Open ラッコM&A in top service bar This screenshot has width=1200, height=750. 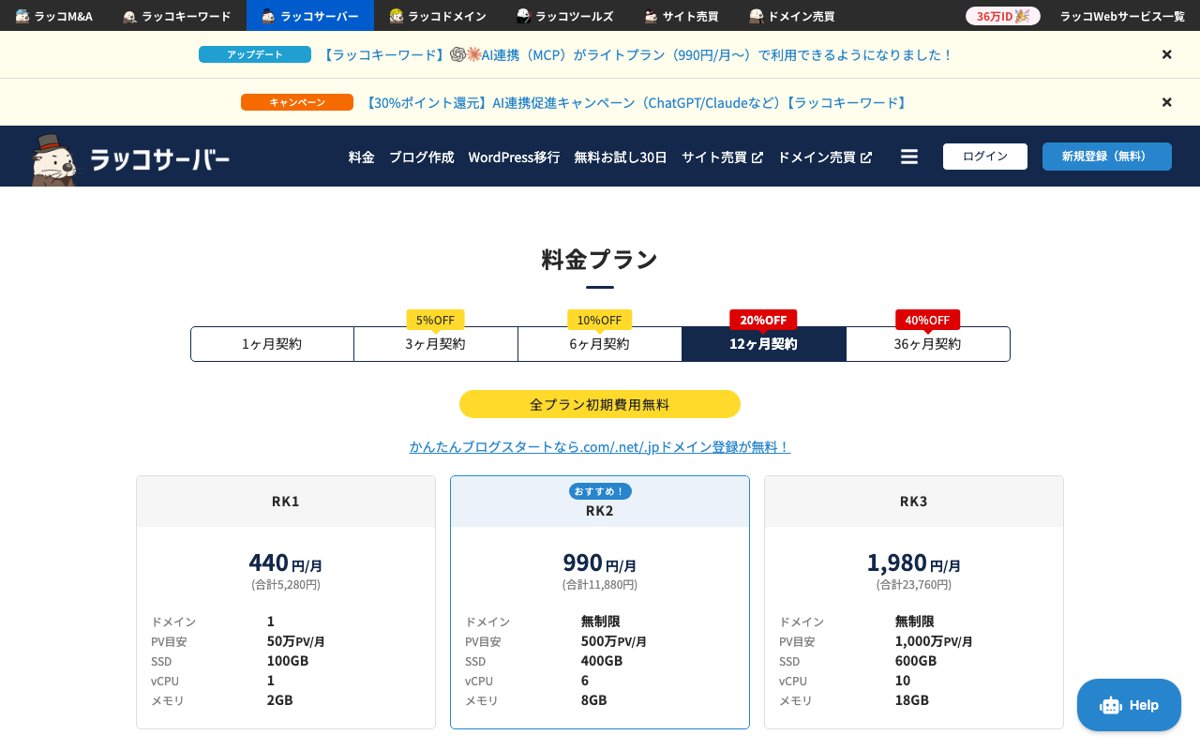tap(54, 16)
